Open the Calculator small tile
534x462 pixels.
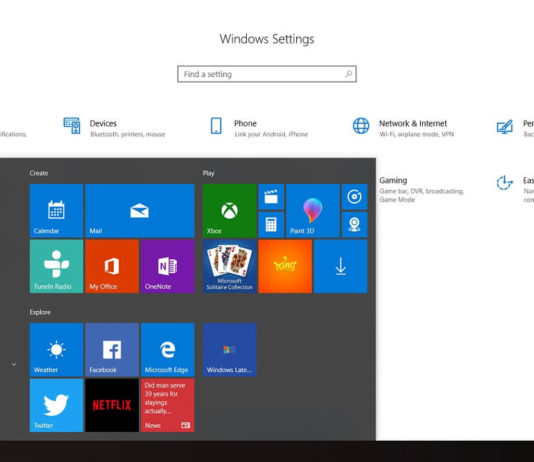pos(271,224)
